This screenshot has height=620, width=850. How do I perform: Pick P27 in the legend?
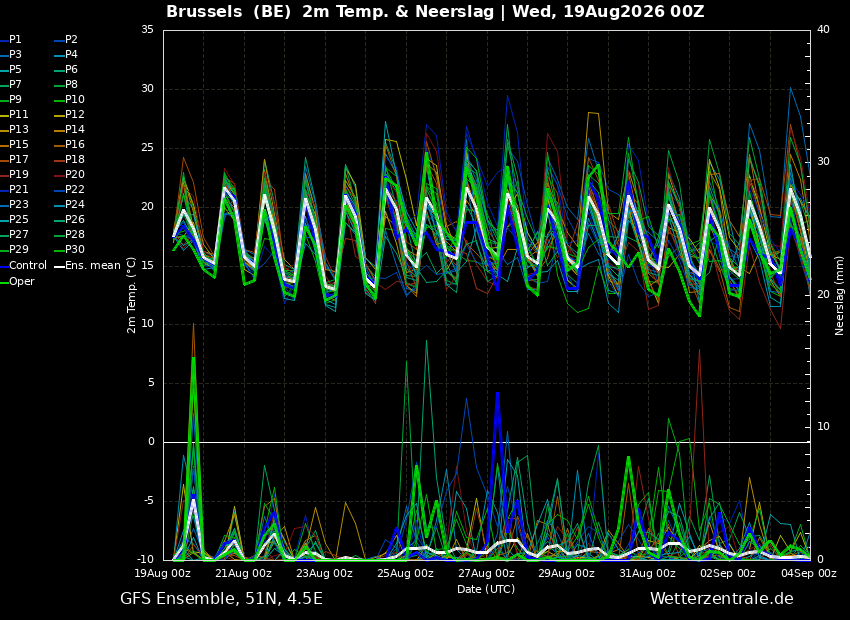tap(15, 234)
